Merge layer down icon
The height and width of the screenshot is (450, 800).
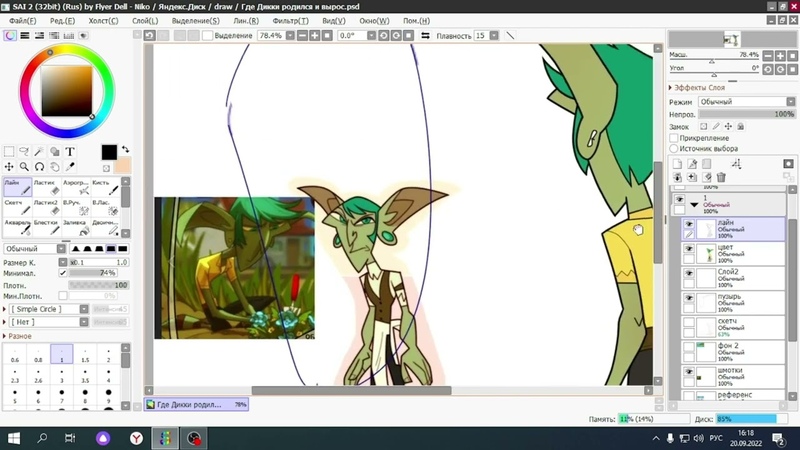tap(677, 178)
